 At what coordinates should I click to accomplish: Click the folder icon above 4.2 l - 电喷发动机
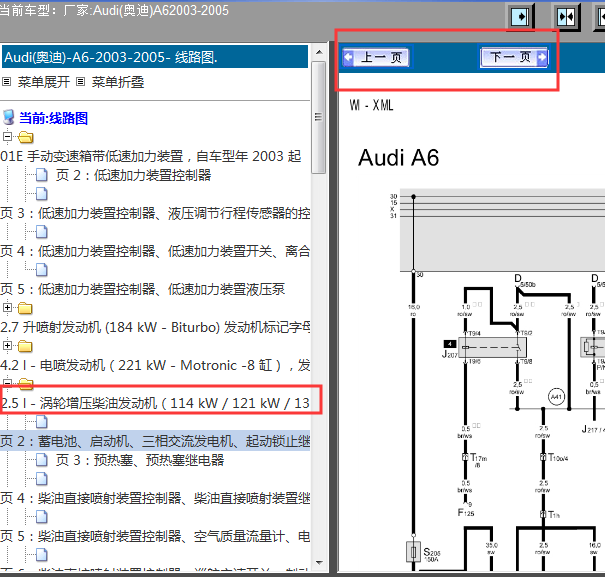point(25,346)
